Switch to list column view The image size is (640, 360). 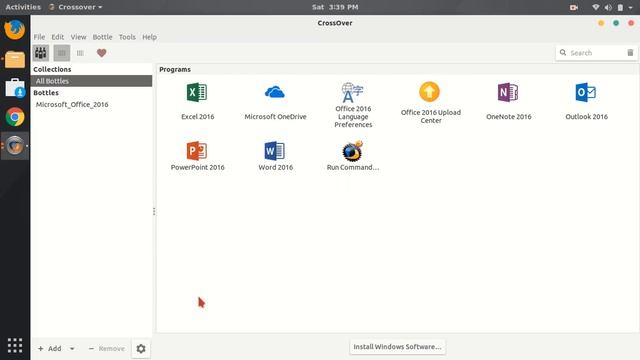[x=80, y=53]
